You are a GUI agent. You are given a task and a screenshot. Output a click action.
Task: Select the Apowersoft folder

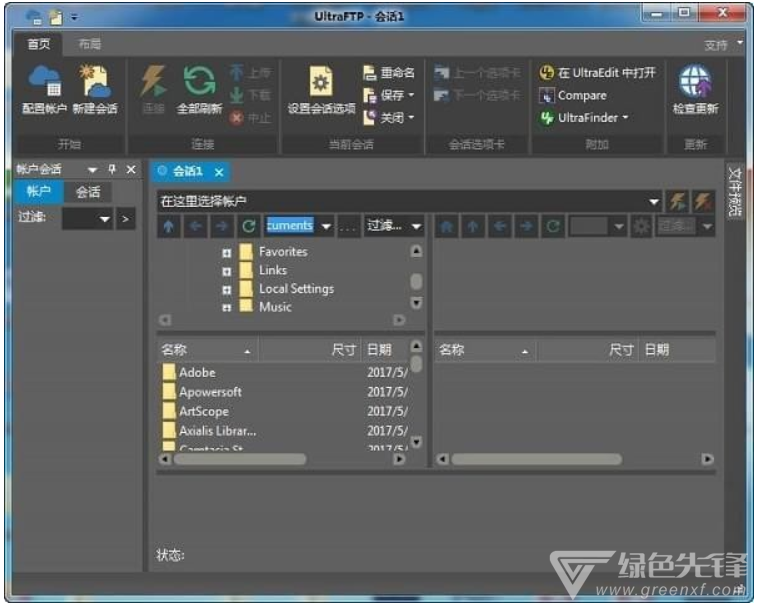[x=210, y=392]
